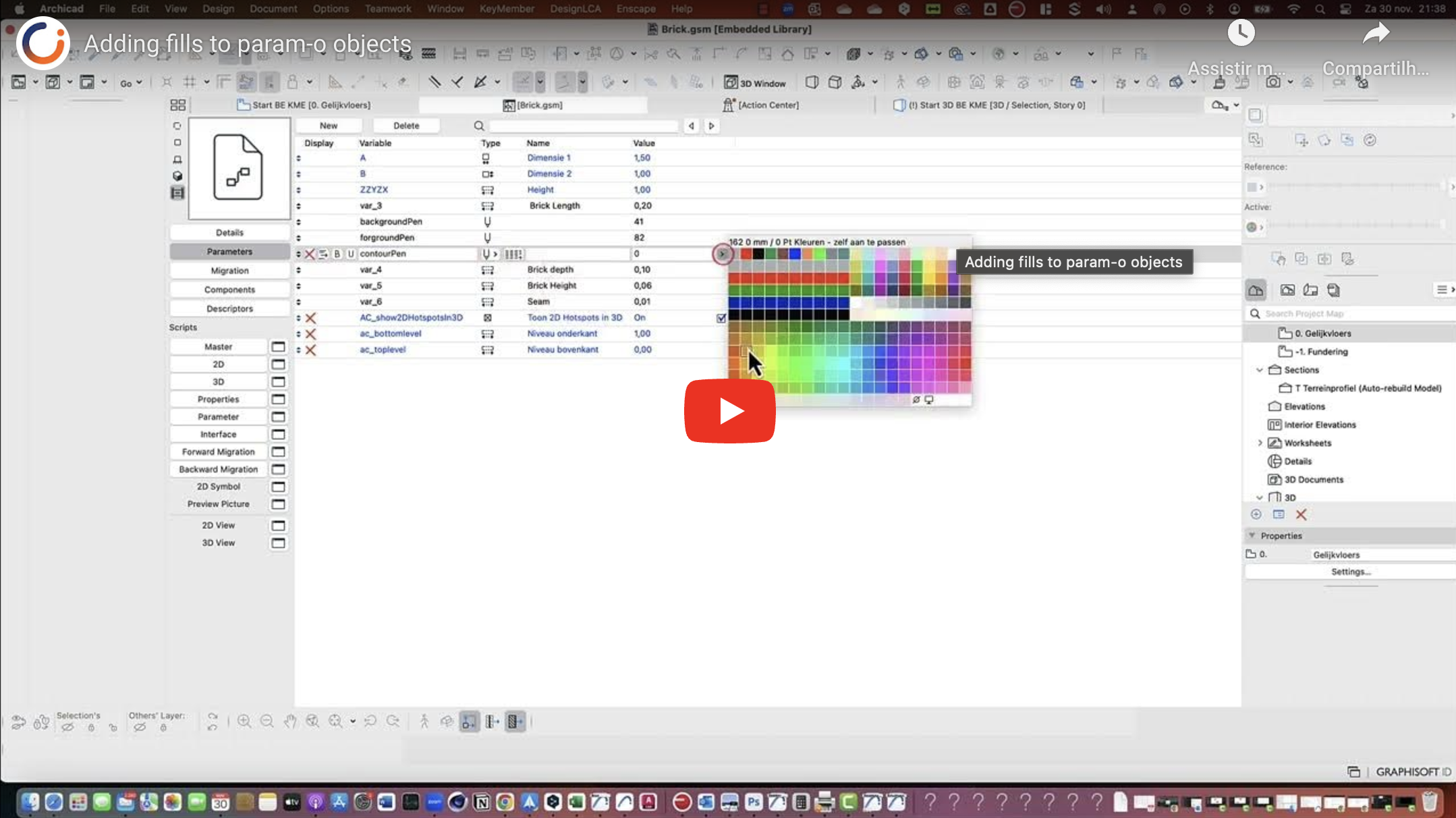1456x818 pixels.
Task: Click the camera capture icon in the toolbar
Action: click(x=1272, y=82)
